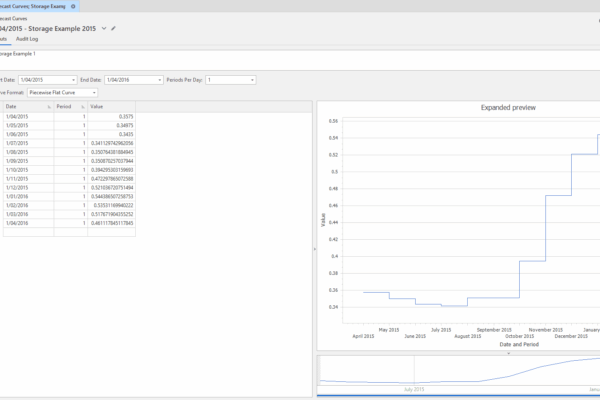Select the 1/04/2015 date cell
600x400 pixels.
[29, 117]
